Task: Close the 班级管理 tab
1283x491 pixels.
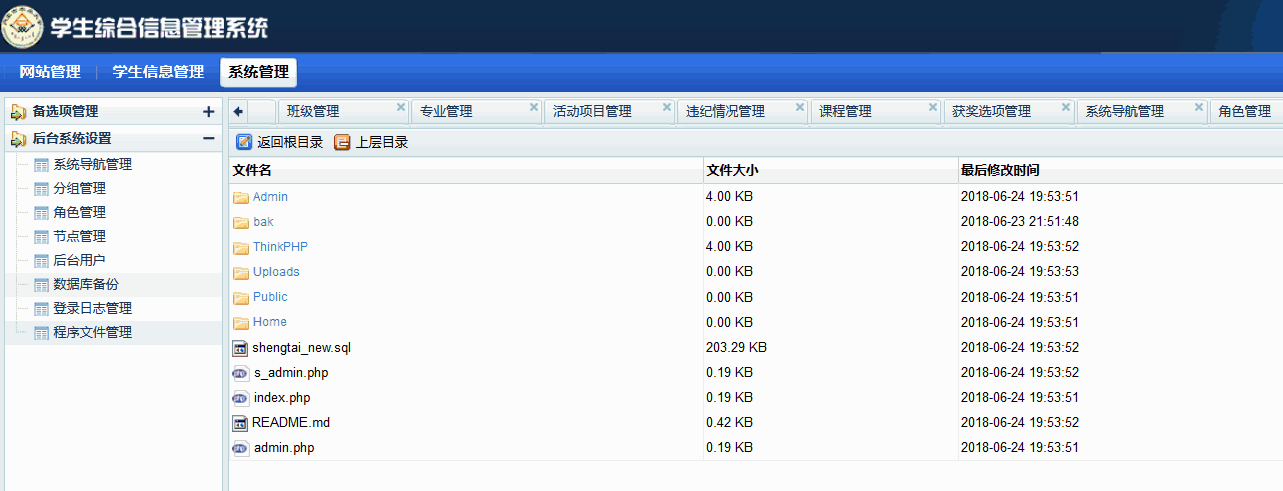Action: pyautogui.click(x=401, y=107)
